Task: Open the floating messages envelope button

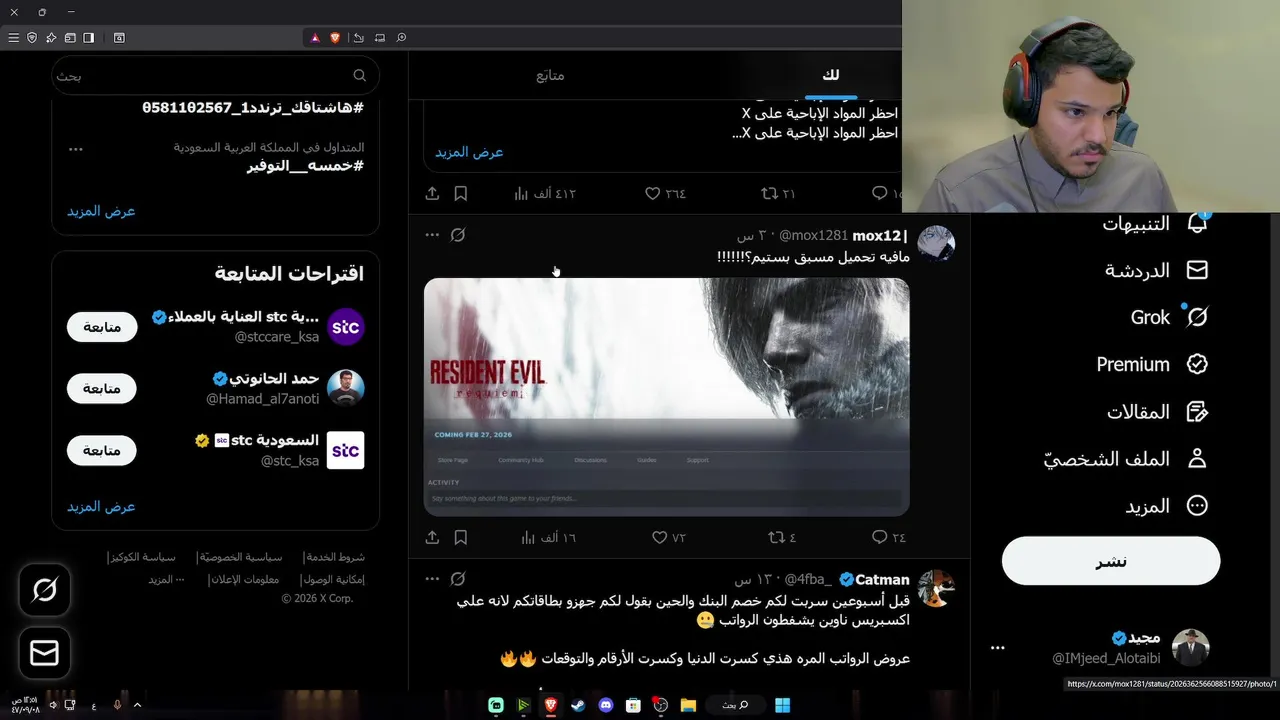Action: [x=44, y=653]
